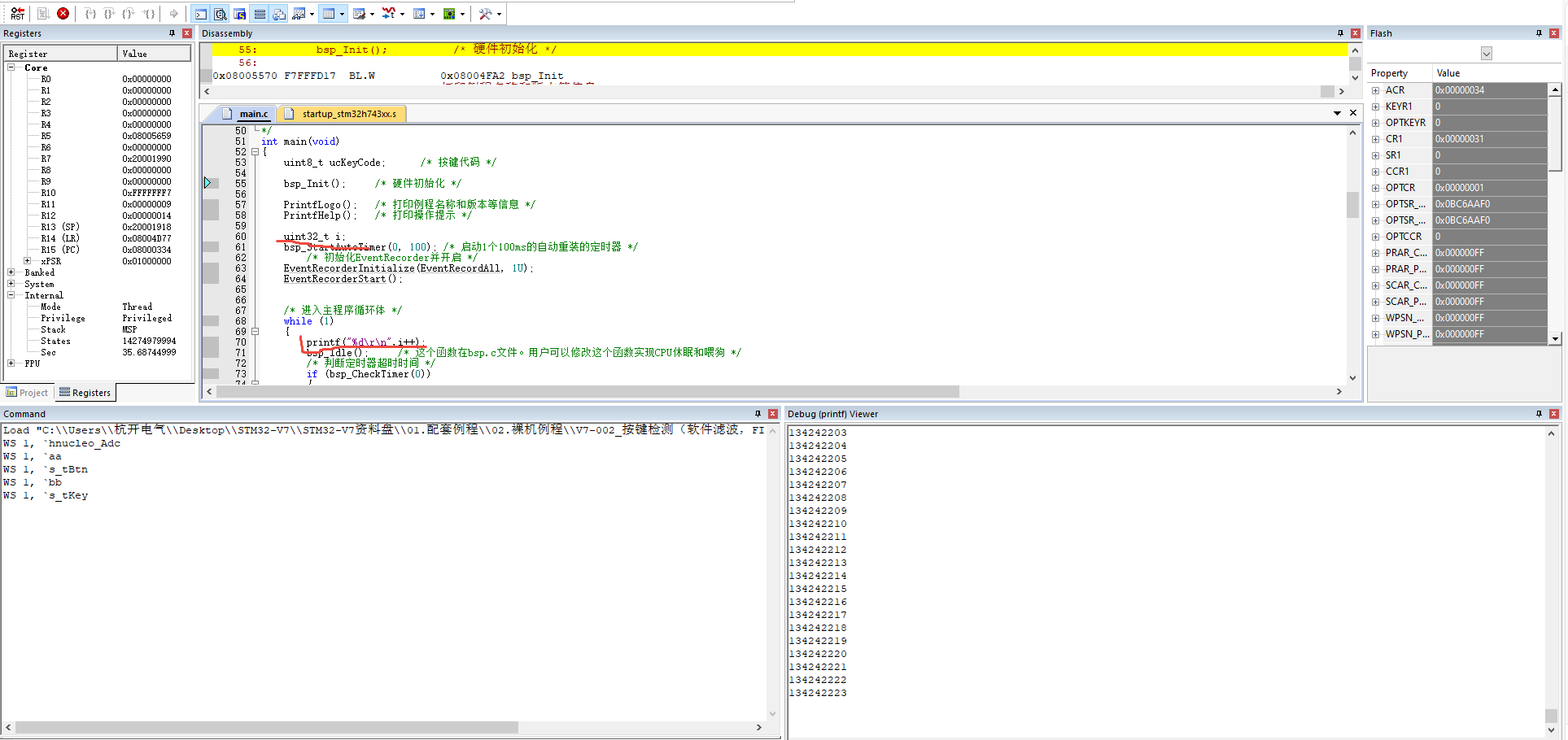Image resolution: width=1568 pixels, height=740 pixels.
Task: Toggle the Disassembly Window toolbar icon
Action: click(220, 14)
